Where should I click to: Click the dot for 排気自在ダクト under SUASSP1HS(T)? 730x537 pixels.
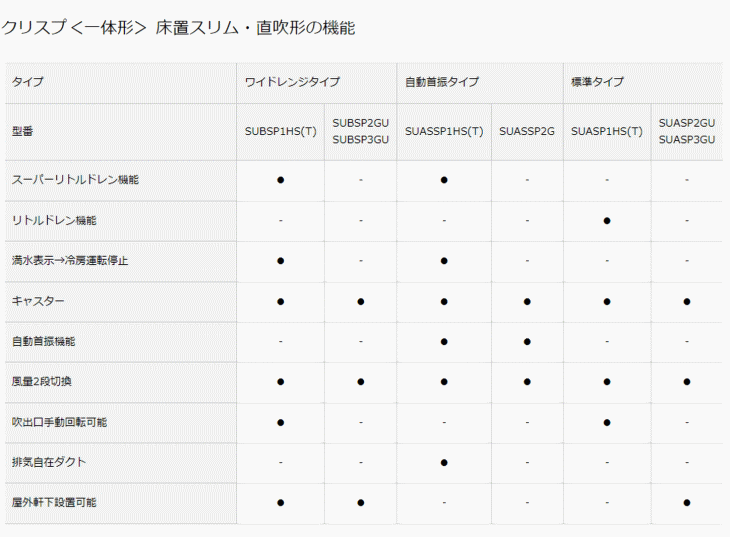[444, 462]
